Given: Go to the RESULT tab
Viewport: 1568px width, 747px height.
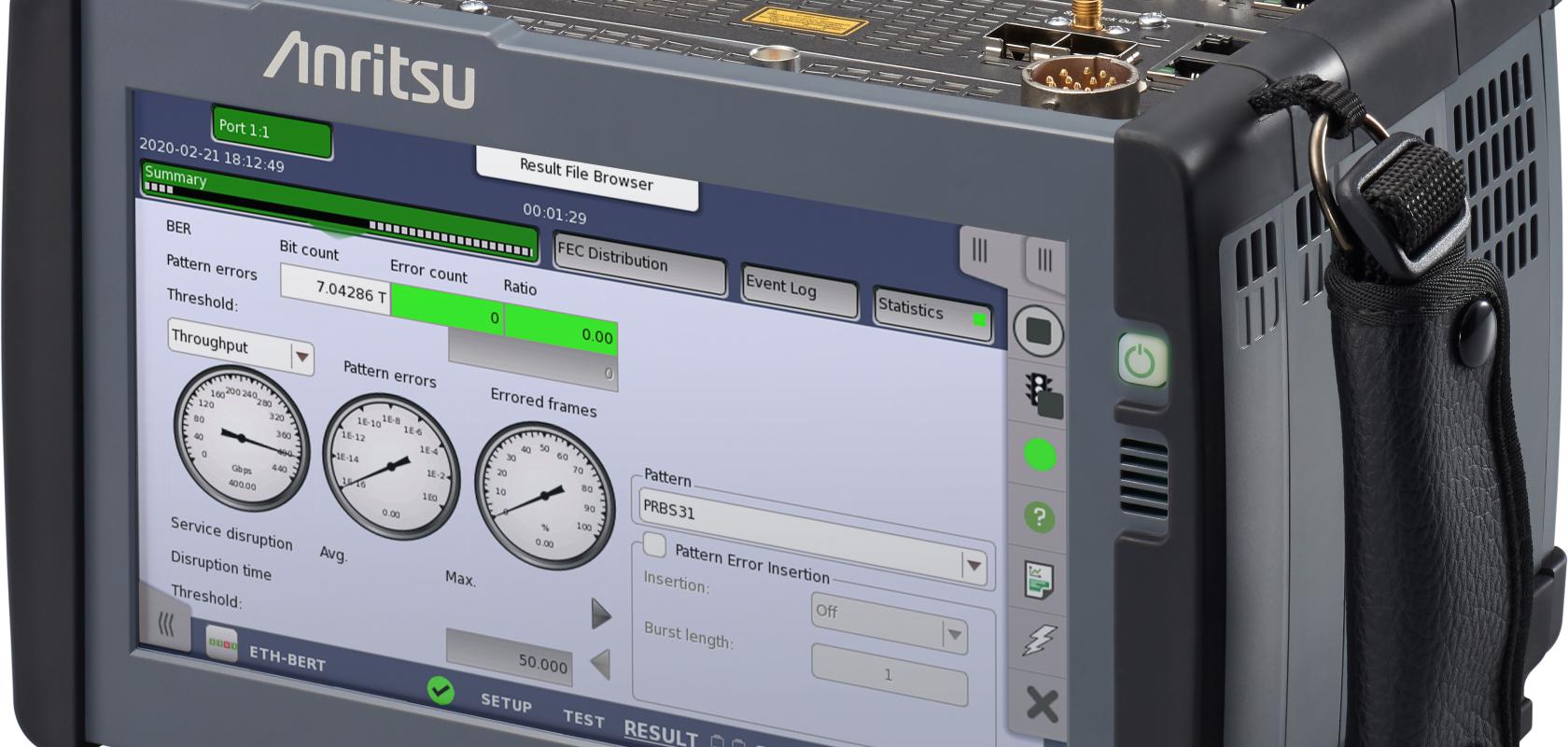Looking at the screenshot, I should click(661, 734).
